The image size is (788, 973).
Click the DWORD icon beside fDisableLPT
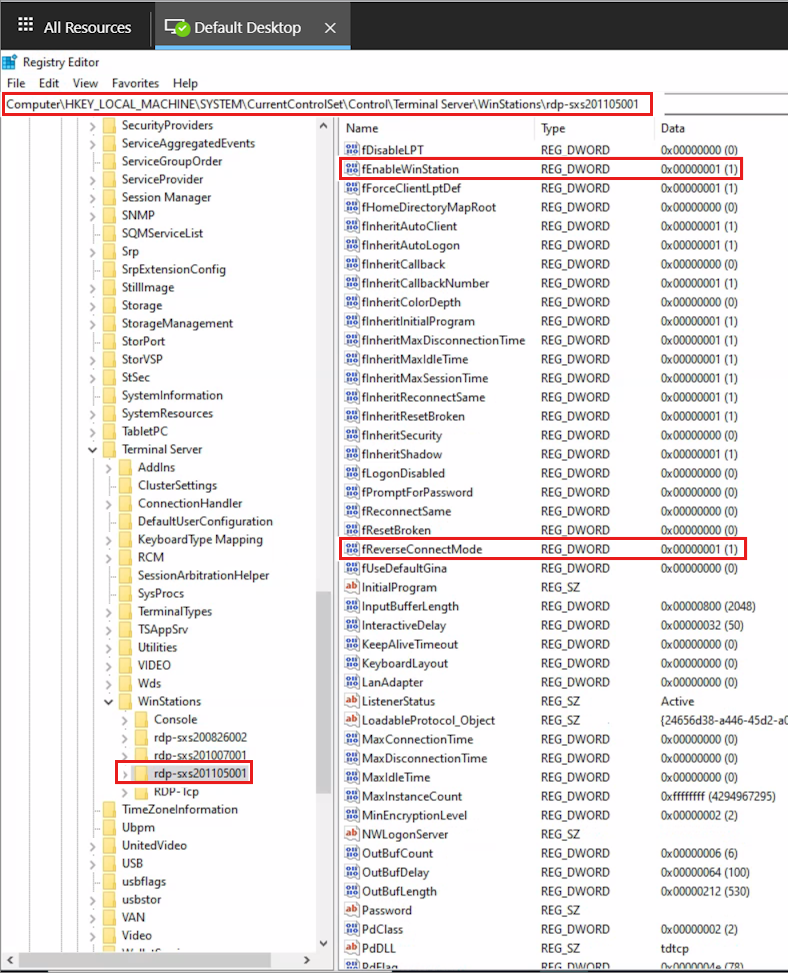352,150
